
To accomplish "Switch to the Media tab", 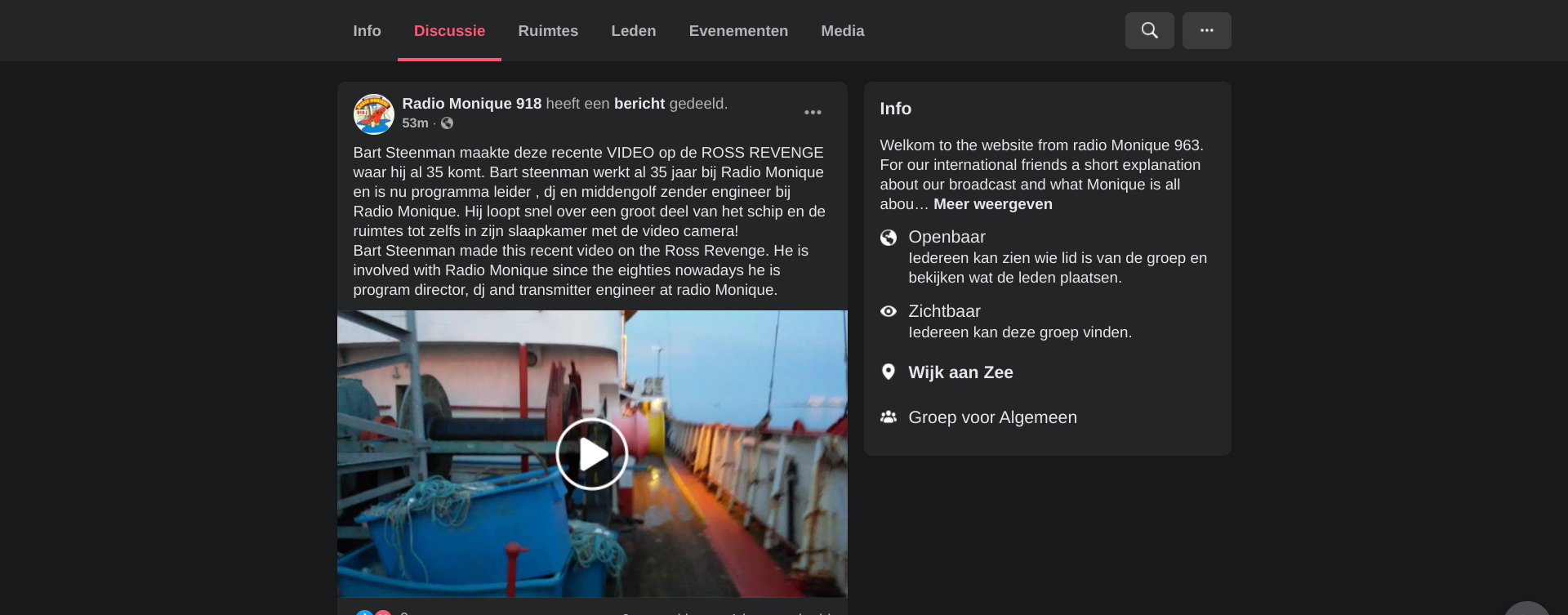I will [x=843, y=31].
